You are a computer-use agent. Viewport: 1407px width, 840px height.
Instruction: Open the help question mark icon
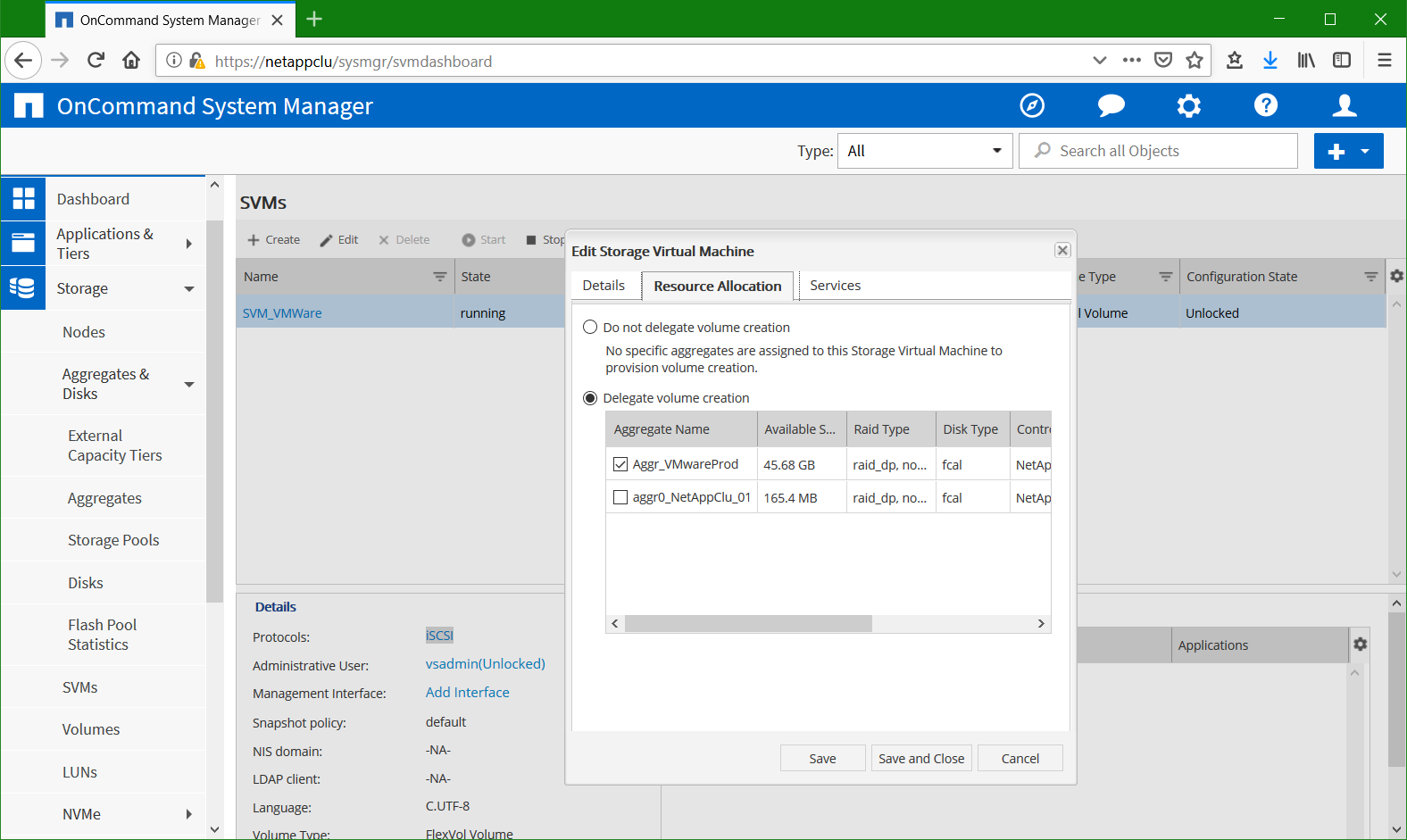(1266, 105)
